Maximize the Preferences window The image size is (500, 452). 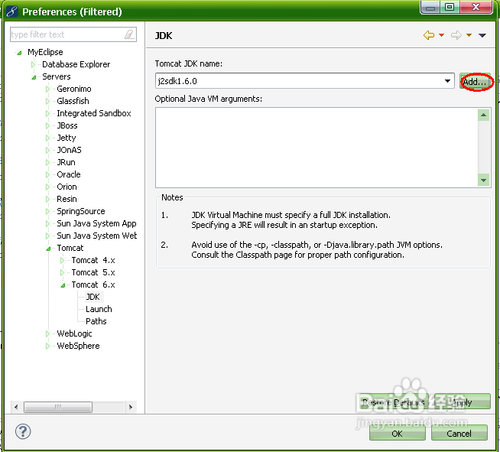point(450,7)
